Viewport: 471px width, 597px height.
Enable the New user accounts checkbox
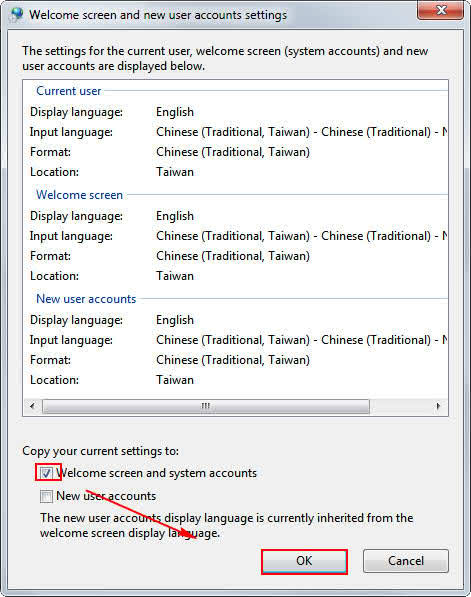(46, 496)
